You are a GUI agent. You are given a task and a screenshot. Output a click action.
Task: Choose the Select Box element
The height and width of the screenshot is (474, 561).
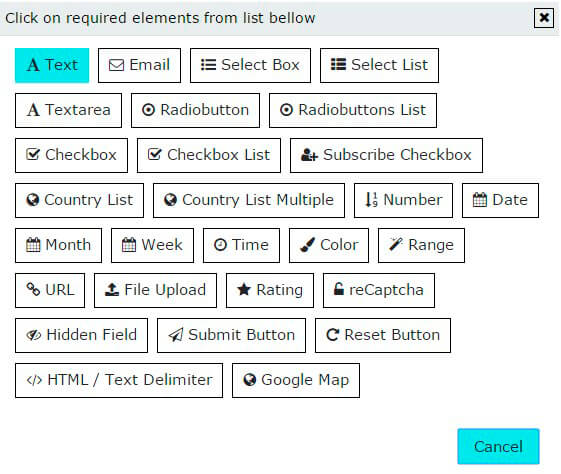point(250,65)
